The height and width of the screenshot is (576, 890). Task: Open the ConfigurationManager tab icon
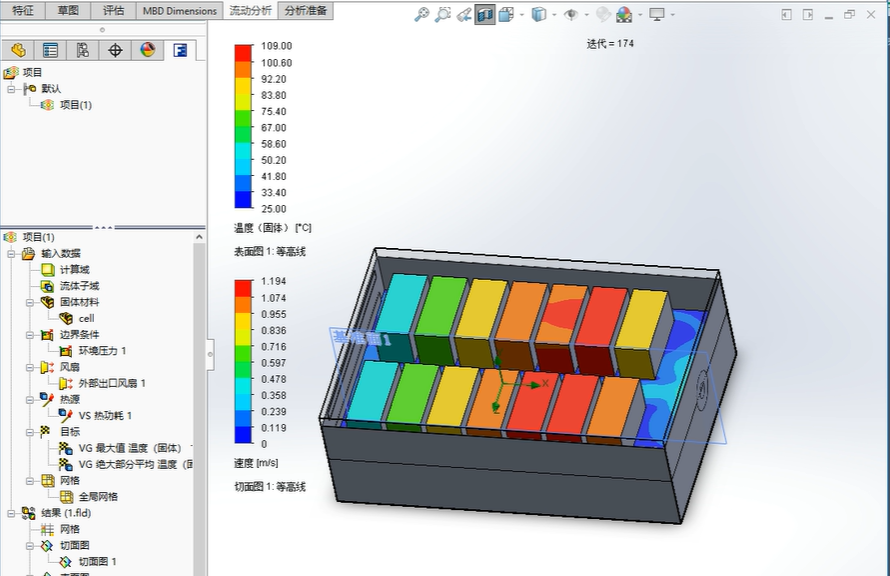[x=83, y=51]
